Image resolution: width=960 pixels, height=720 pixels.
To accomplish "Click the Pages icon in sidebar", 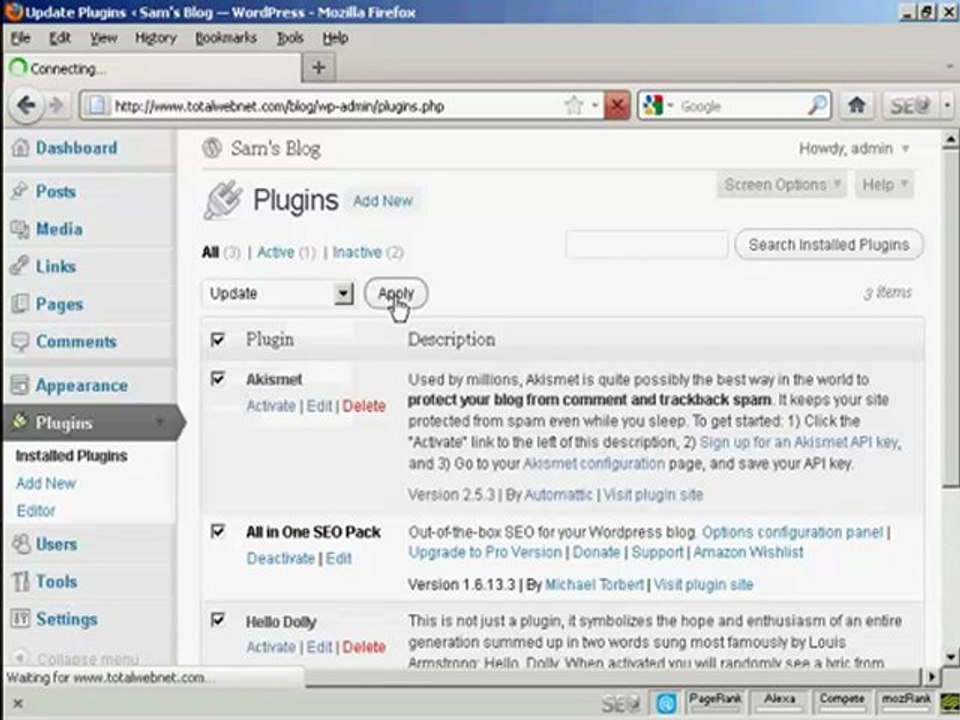I will pos(20,304).
